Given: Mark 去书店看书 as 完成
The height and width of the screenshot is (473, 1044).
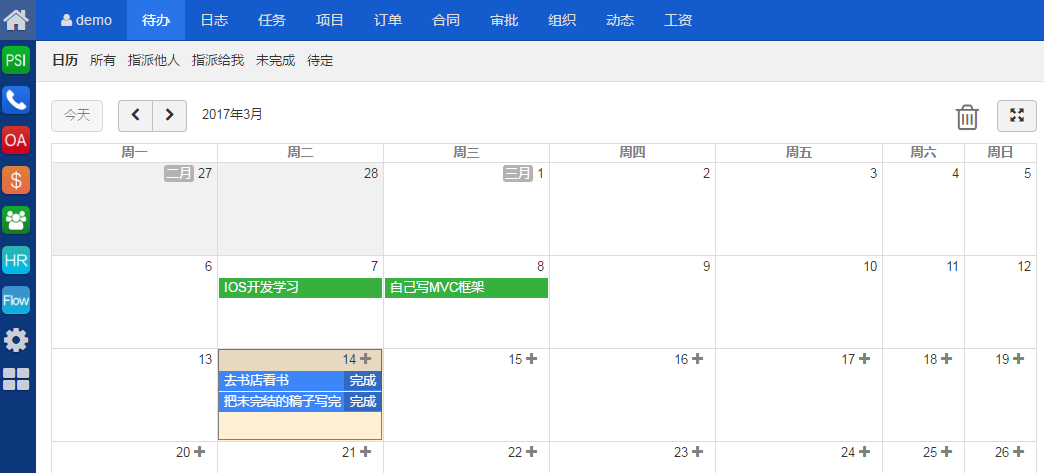Looking at the screenshot, I should pos(363,381).
